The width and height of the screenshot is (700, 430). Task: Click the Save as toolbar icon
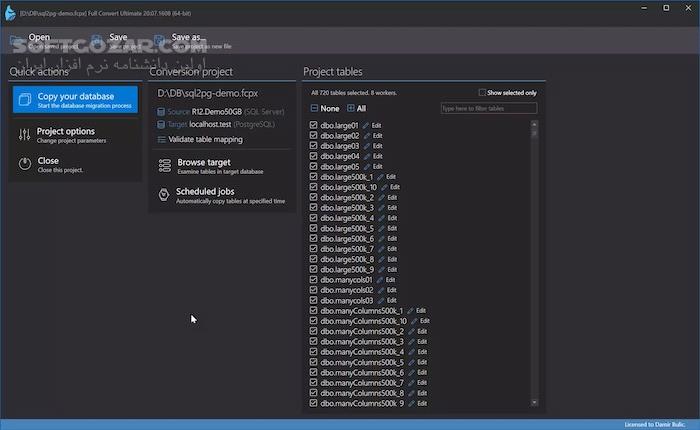[159, 40]
